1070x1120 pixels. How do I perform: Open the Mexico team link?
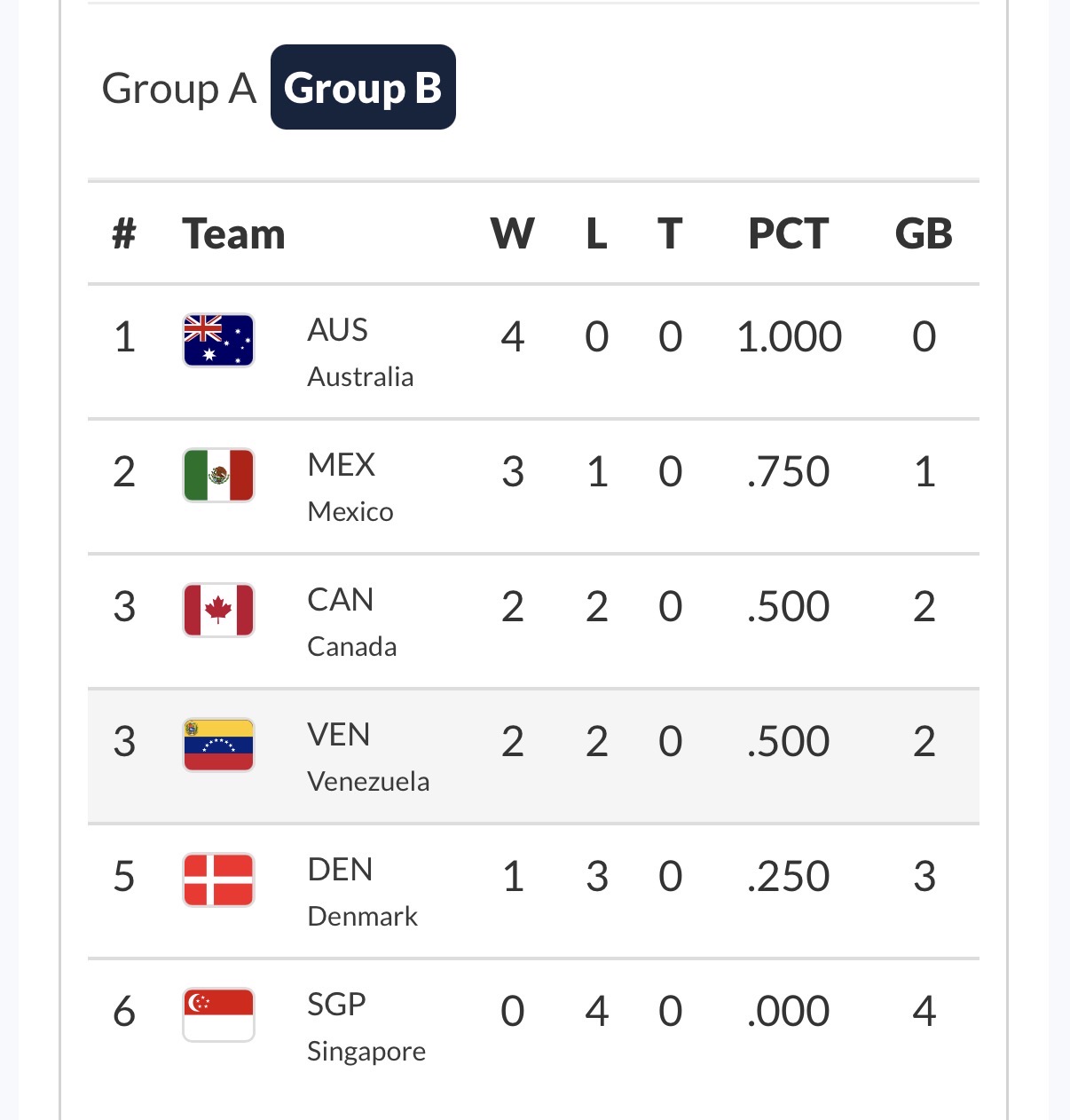[350, 487]
